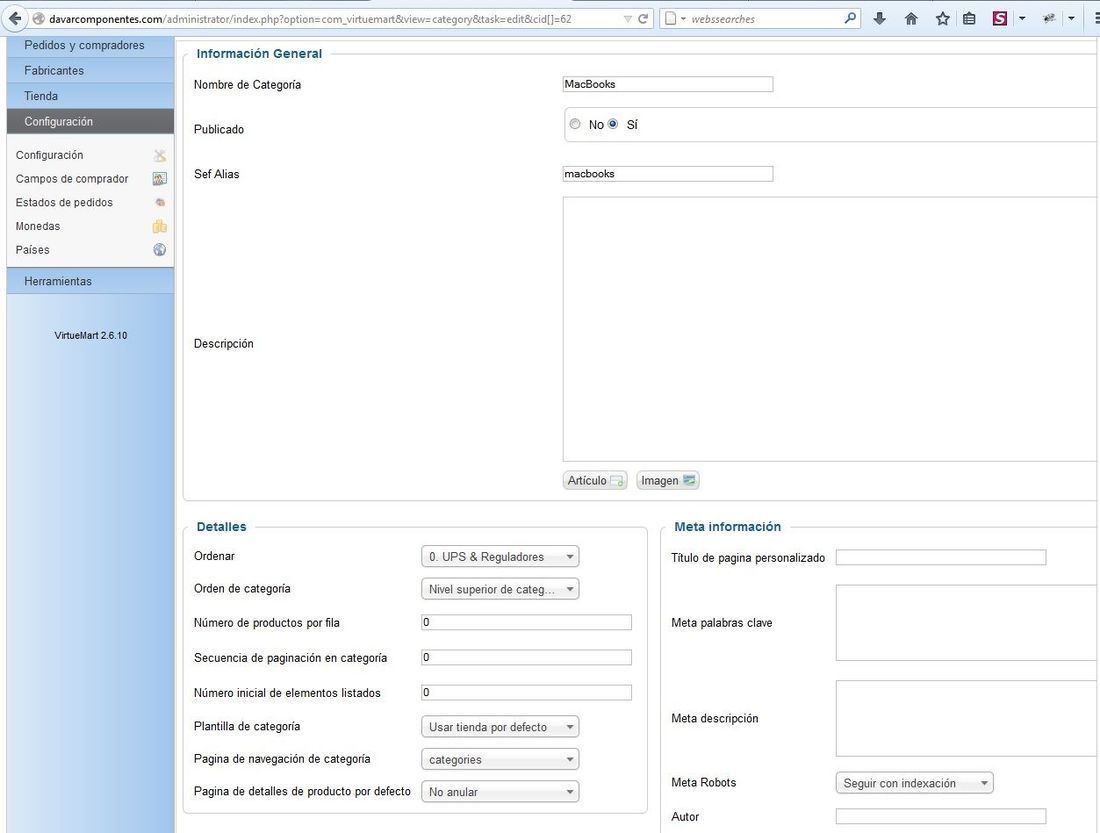This screenshot has height=833, width=1100.
Task: Click the Países globe icon
Action: [x=160, y=250]
